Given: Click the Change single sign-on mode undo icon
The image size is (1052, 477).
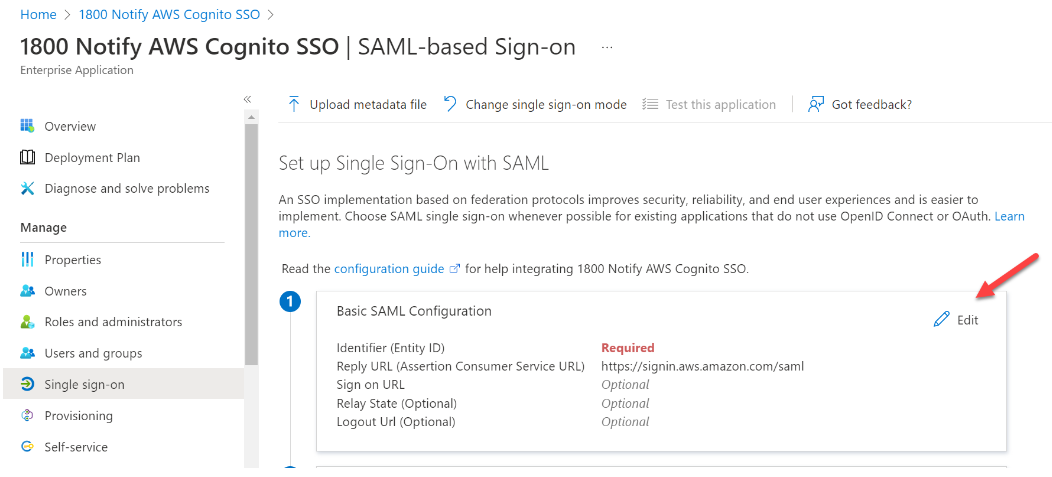Looking at the screenshot, I should tap(450, 104).
